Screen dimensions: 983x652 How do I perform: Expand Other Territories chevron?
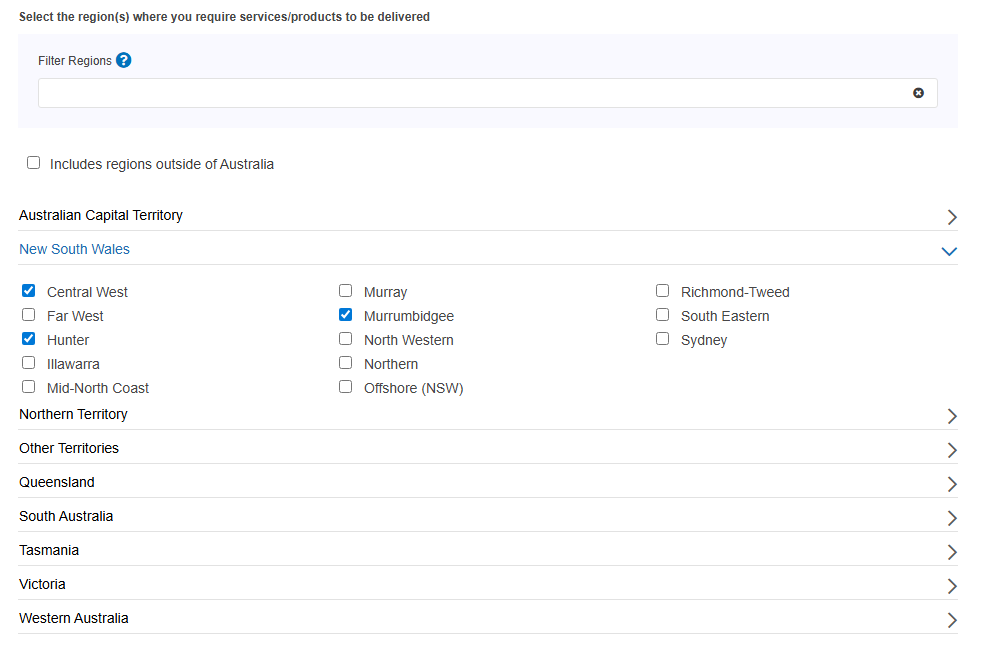pos(952,450)
